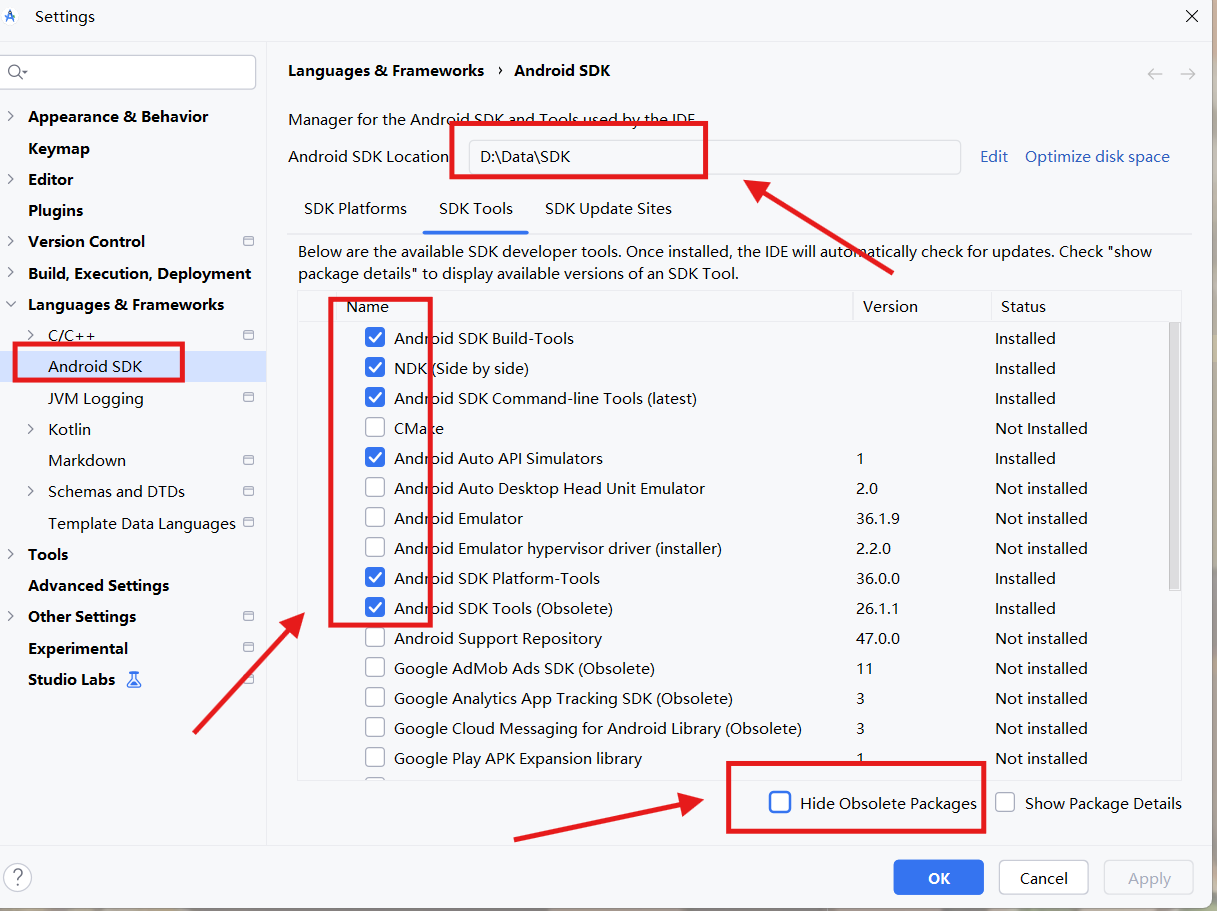Toggle Hide Obsolete Packages

pyautogui.click(x=779, y=801)
